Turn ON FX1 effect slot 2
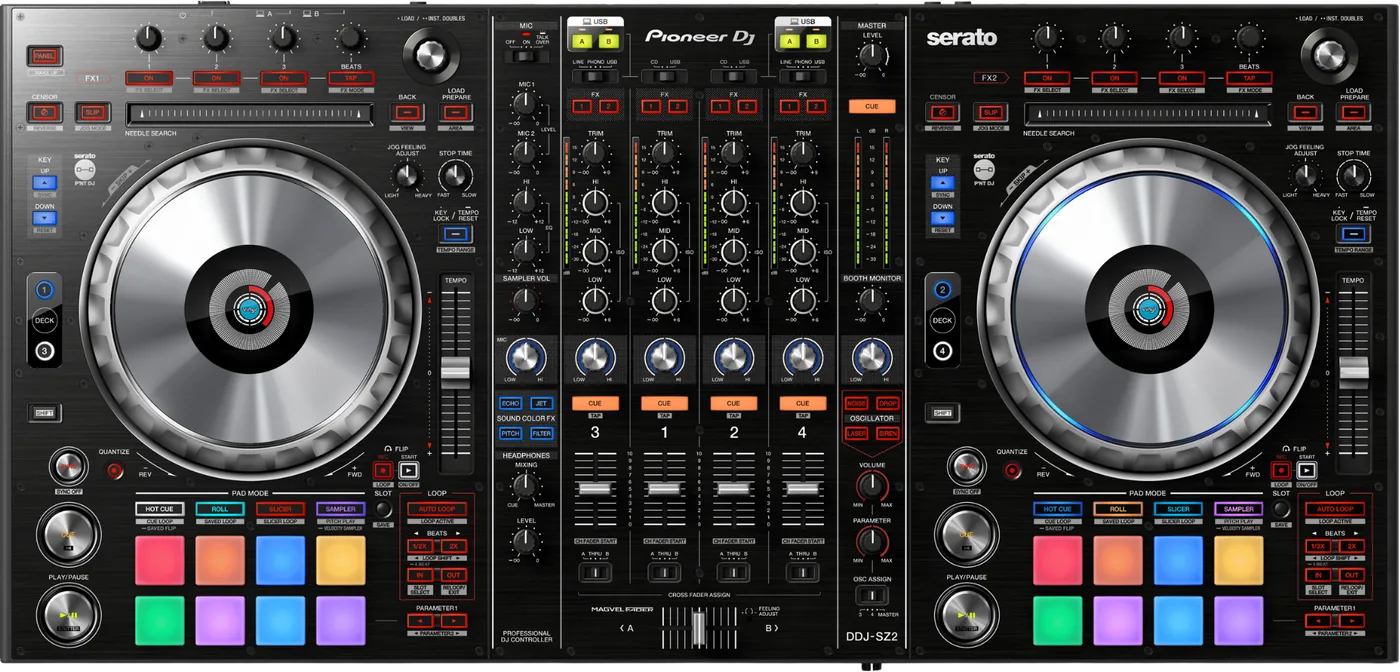Image resolution: width=1400 pixels, height=672 pixels. pos(216,78)
